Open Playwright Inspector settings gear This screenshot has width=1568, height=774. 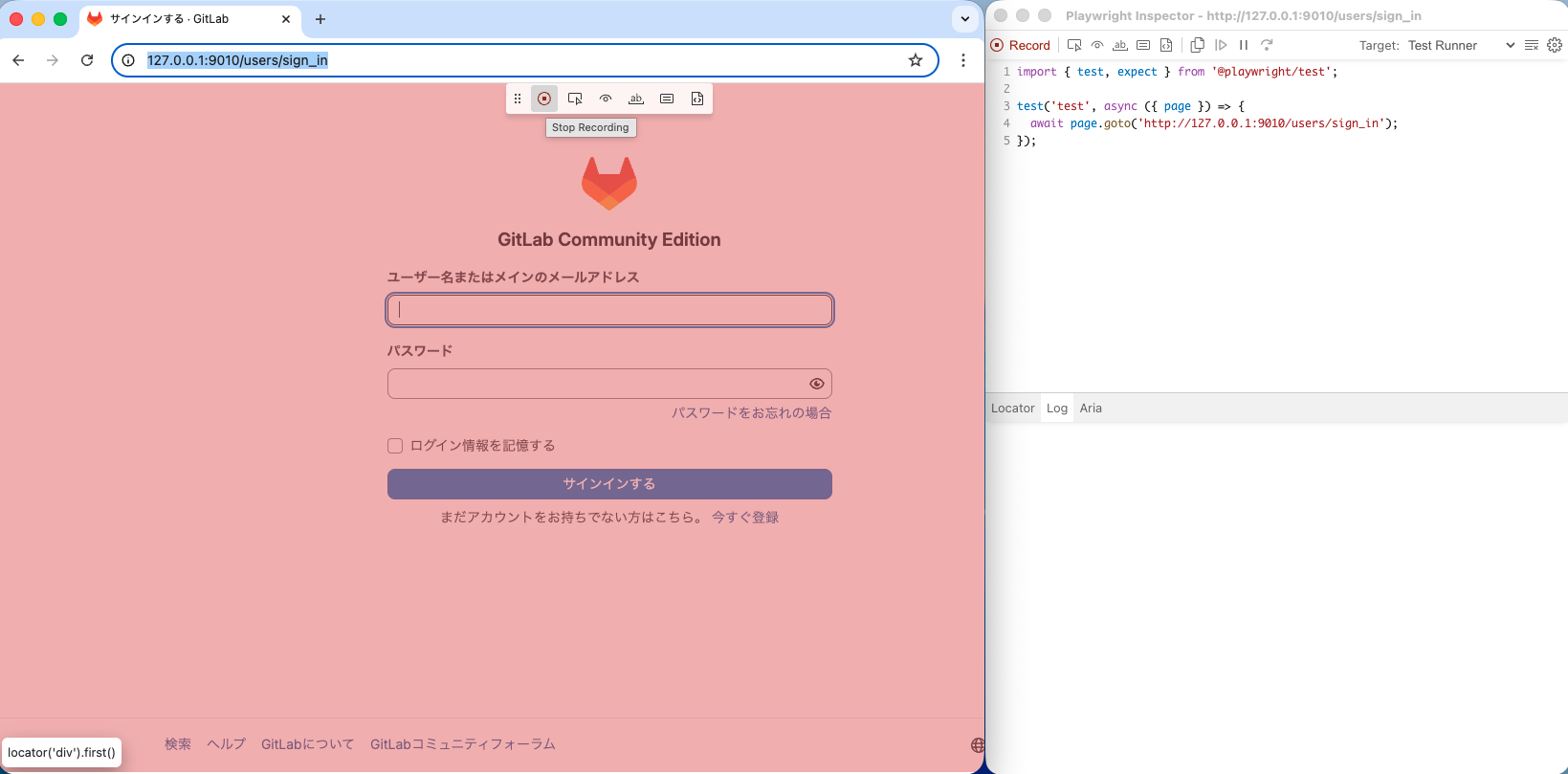[x=1555, y=45]
